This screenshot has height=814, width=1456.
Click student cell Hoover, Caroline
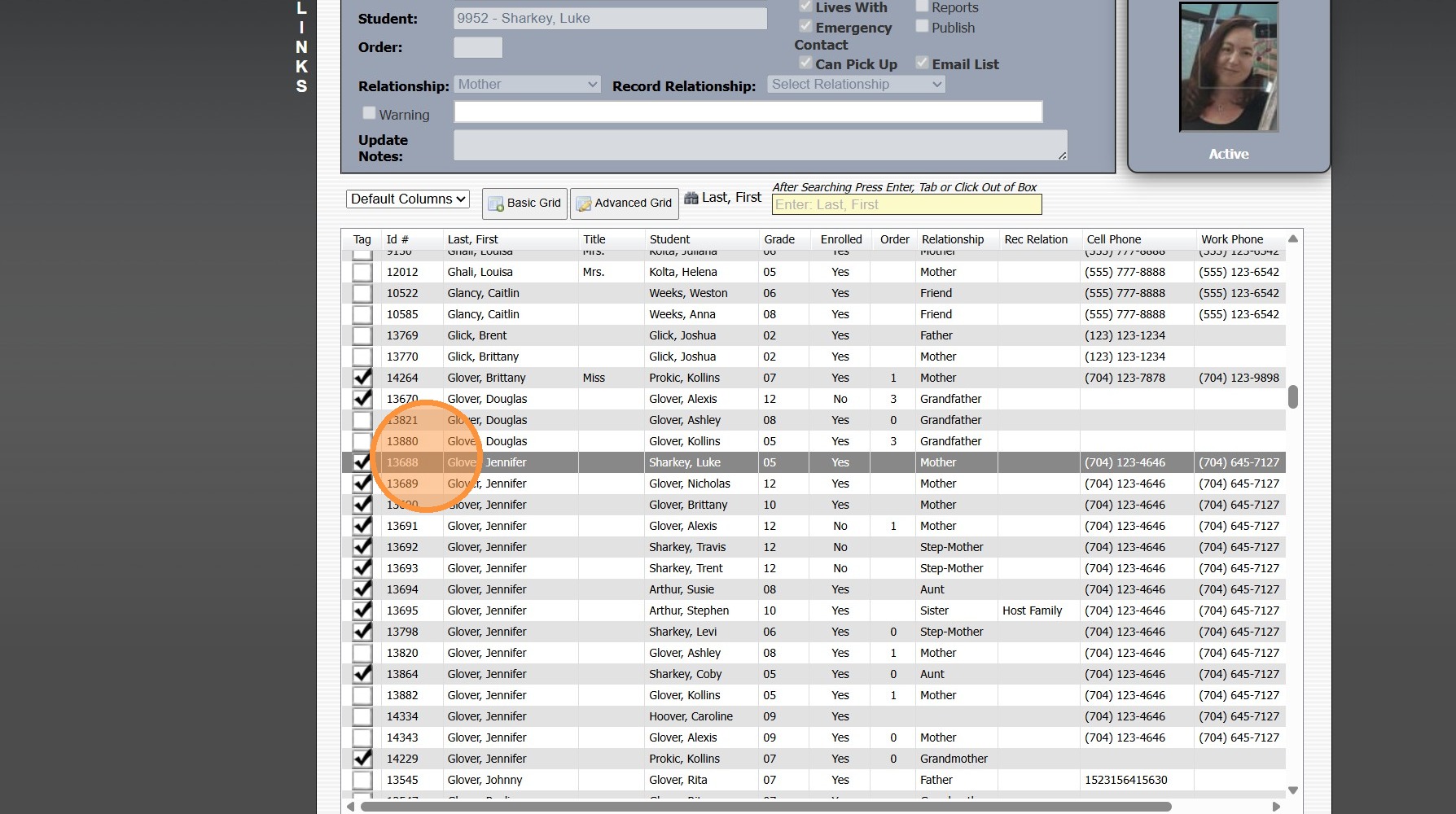pos(691,716)
